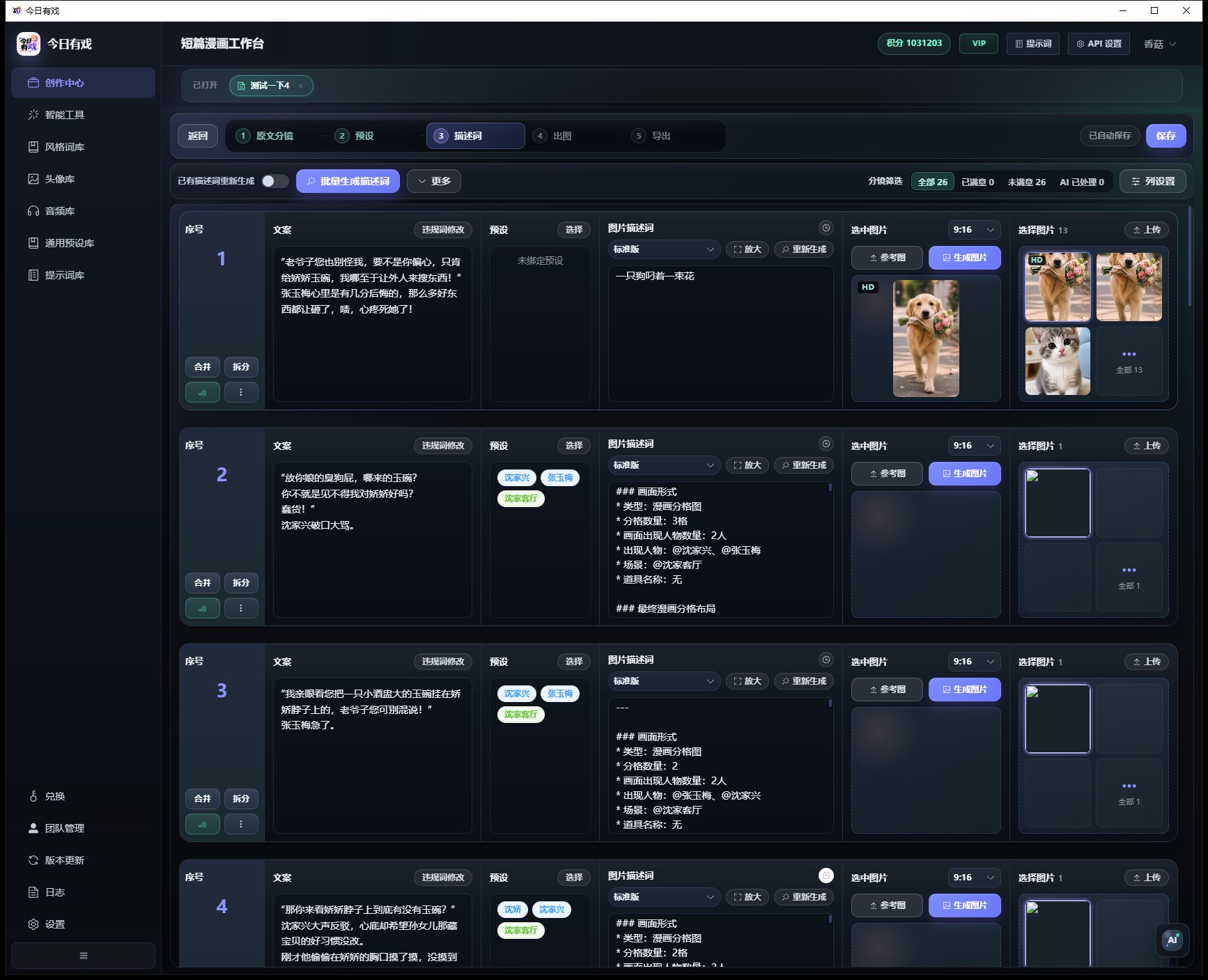Click the history clock icon in row 1
Screen dimensions: 1208x980
(826, 228)
